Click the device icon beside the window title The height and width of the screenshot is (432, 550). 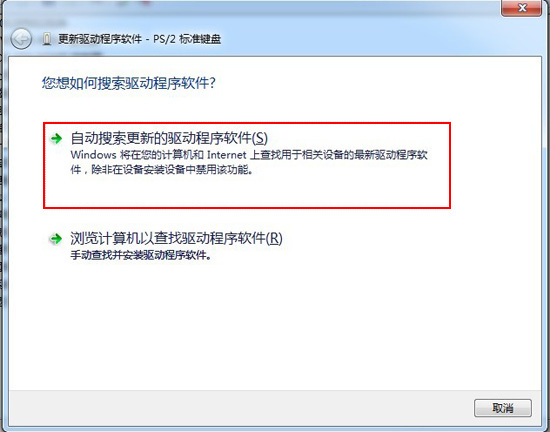[47, 39]
